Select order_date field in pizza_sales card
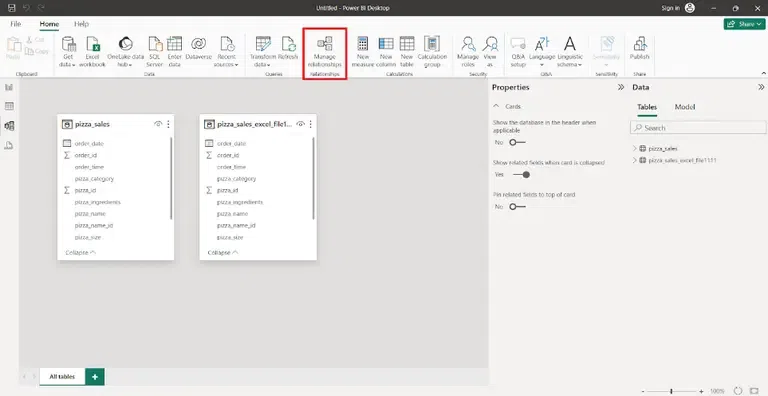 (x=89, y=144)
